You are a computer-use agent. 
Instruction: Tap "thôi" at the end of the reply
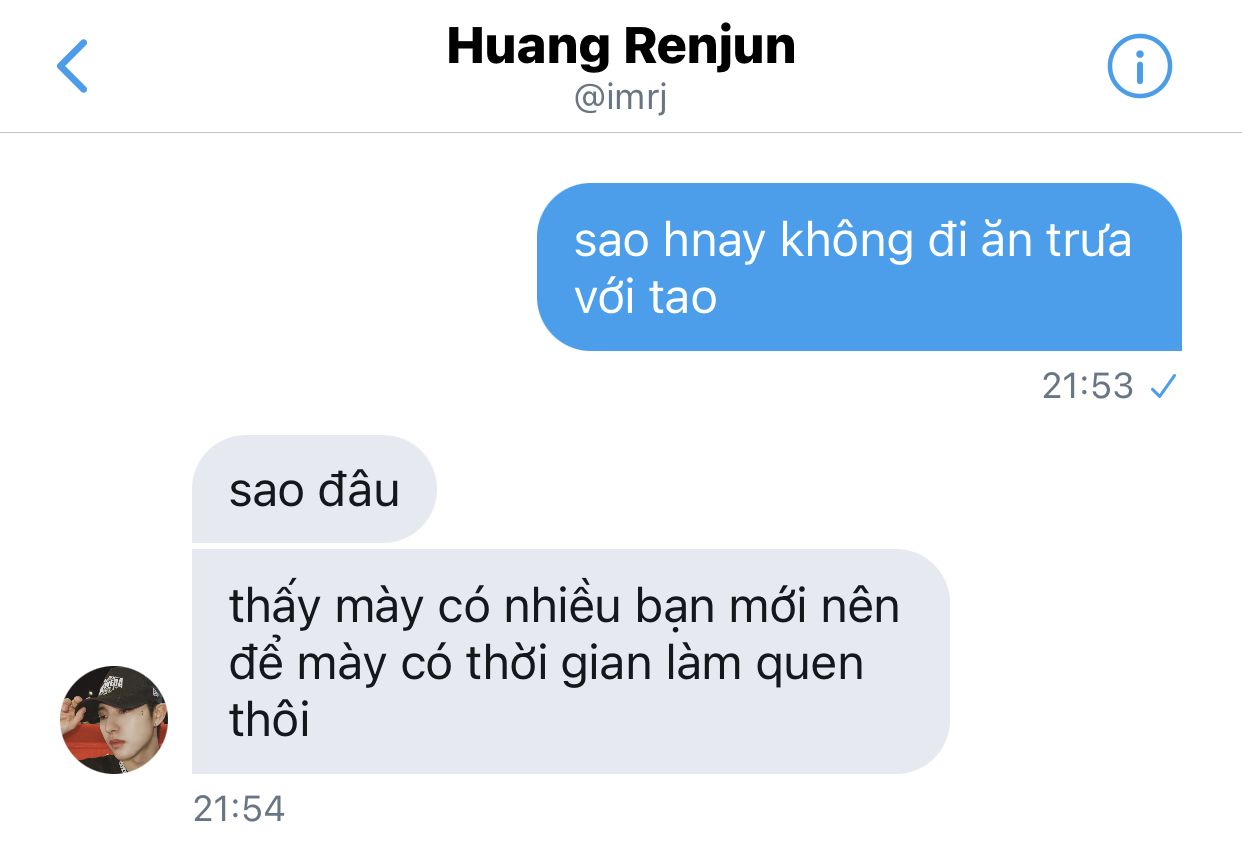(x=270, y=719)
